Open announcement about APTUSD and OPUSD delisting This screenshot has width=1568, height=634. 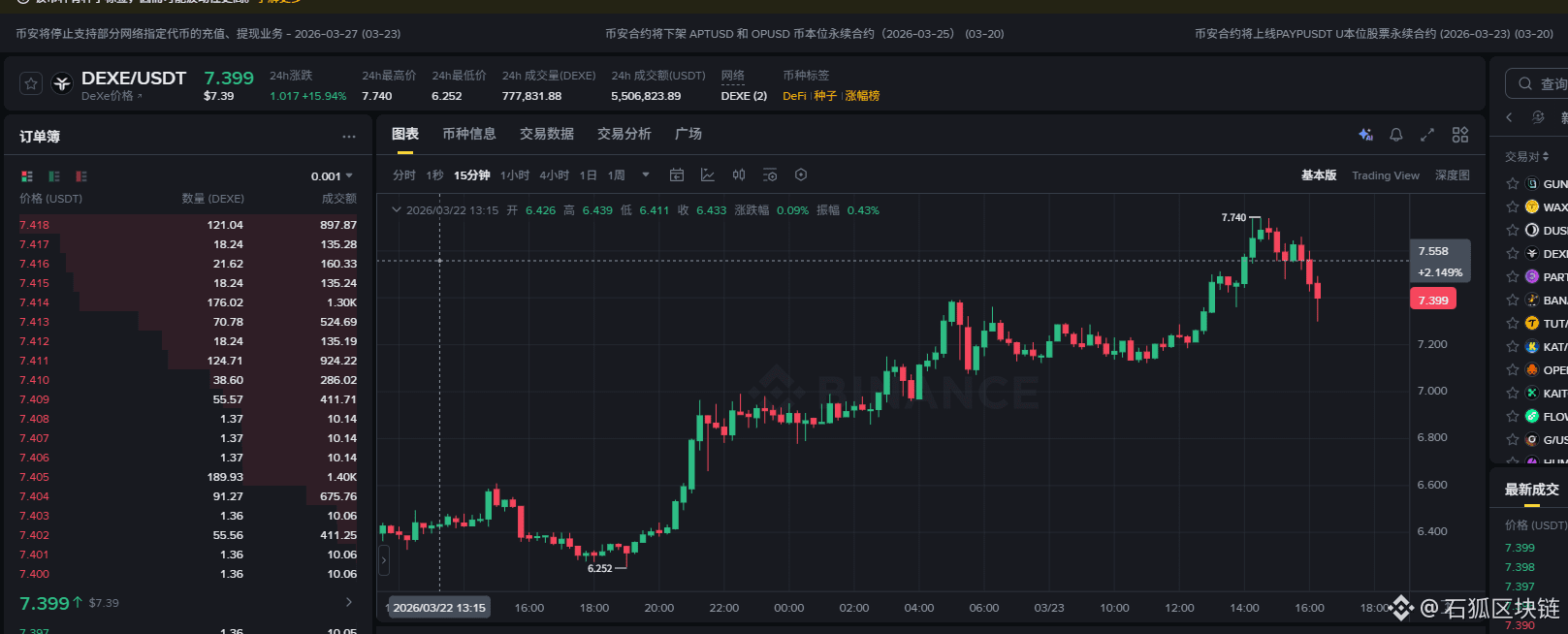click(804, 34)
